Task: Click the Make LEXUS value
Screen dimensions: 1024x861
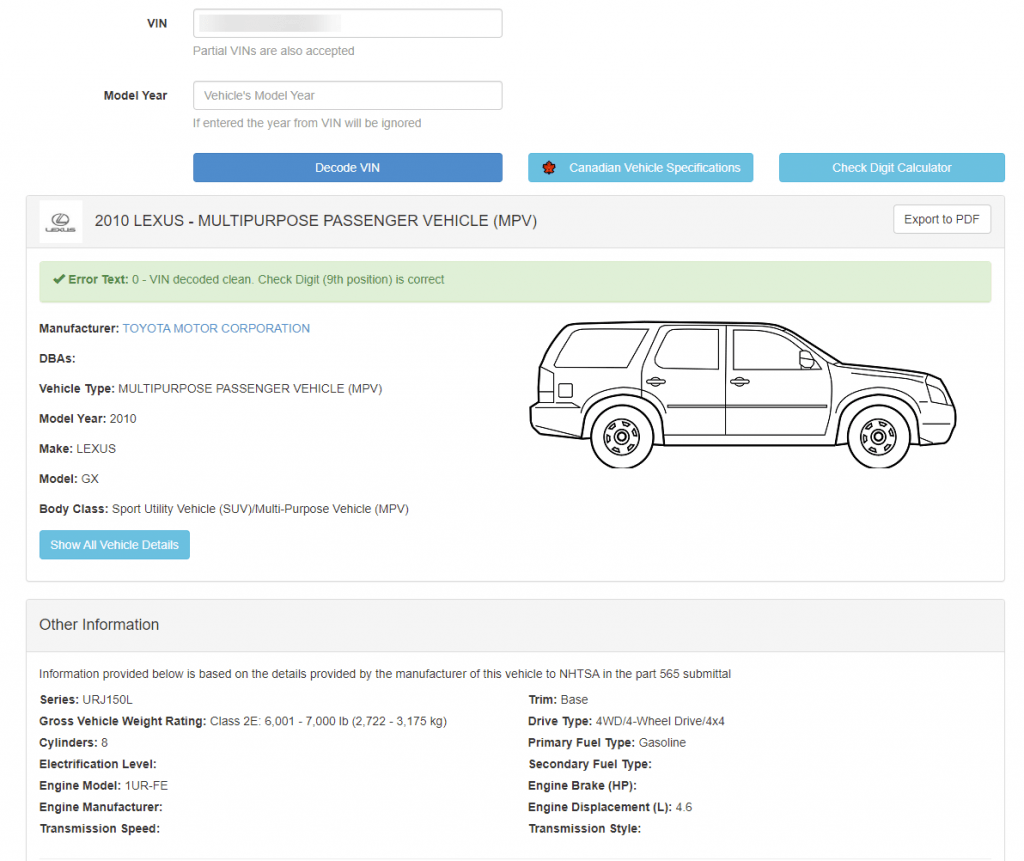Action: (96, 449)
